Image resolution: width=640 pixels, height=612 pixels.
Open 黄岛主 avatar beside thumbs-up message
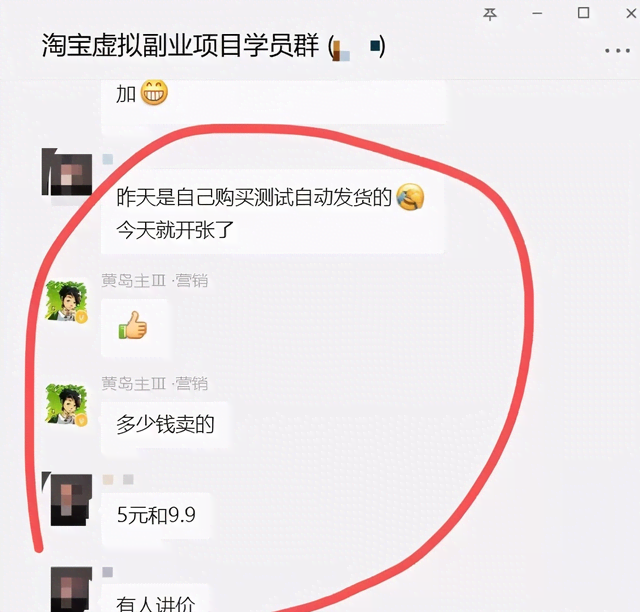pos(67,301)
